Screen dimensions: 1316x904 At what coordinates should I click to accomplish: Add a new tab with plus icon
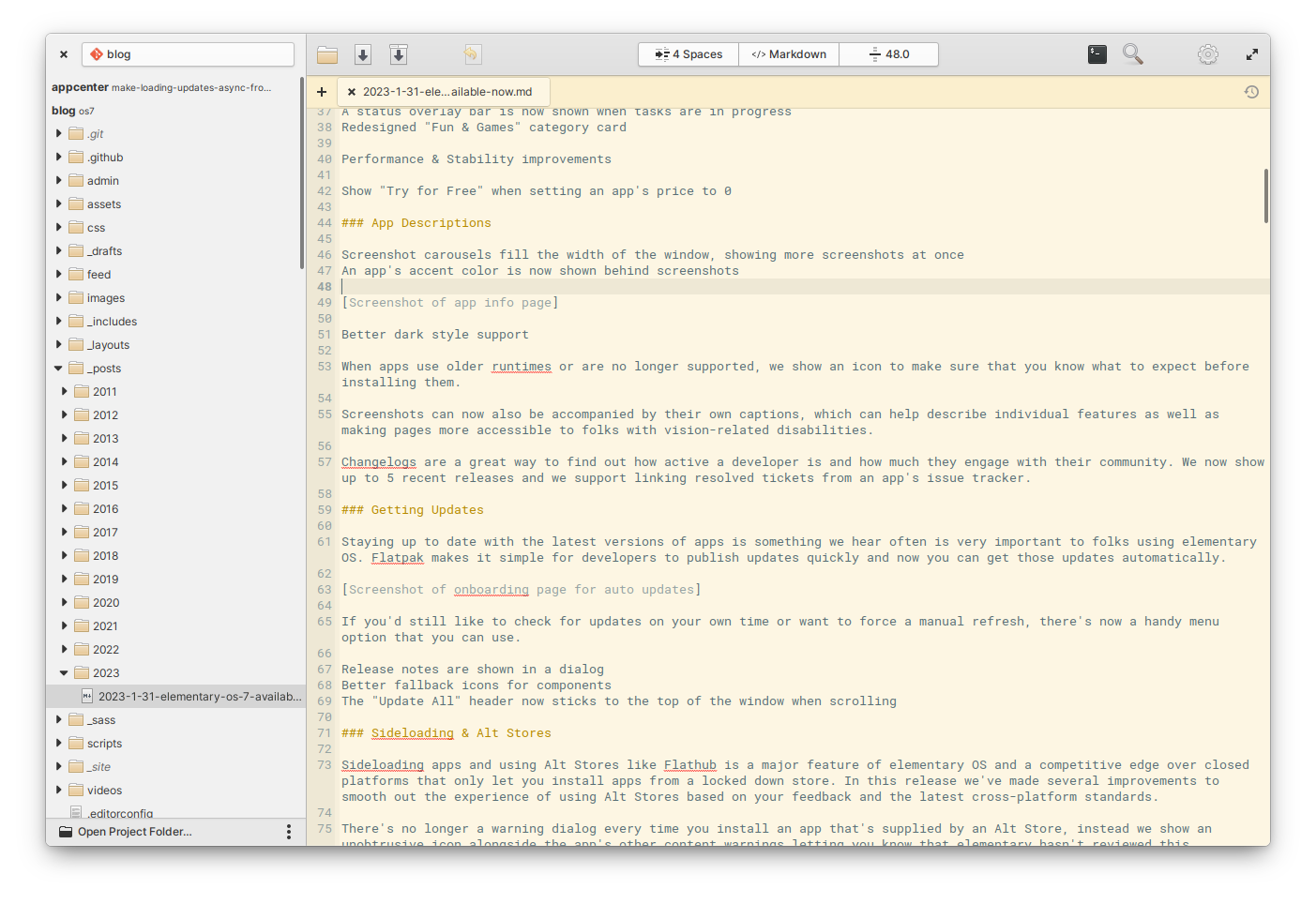coord(322,92)
